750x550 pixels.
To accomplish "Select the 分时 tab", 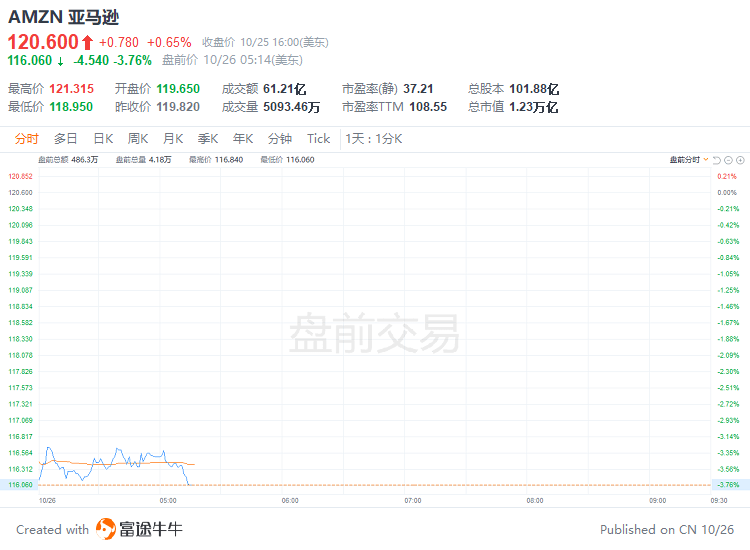I will click(26, 139).
